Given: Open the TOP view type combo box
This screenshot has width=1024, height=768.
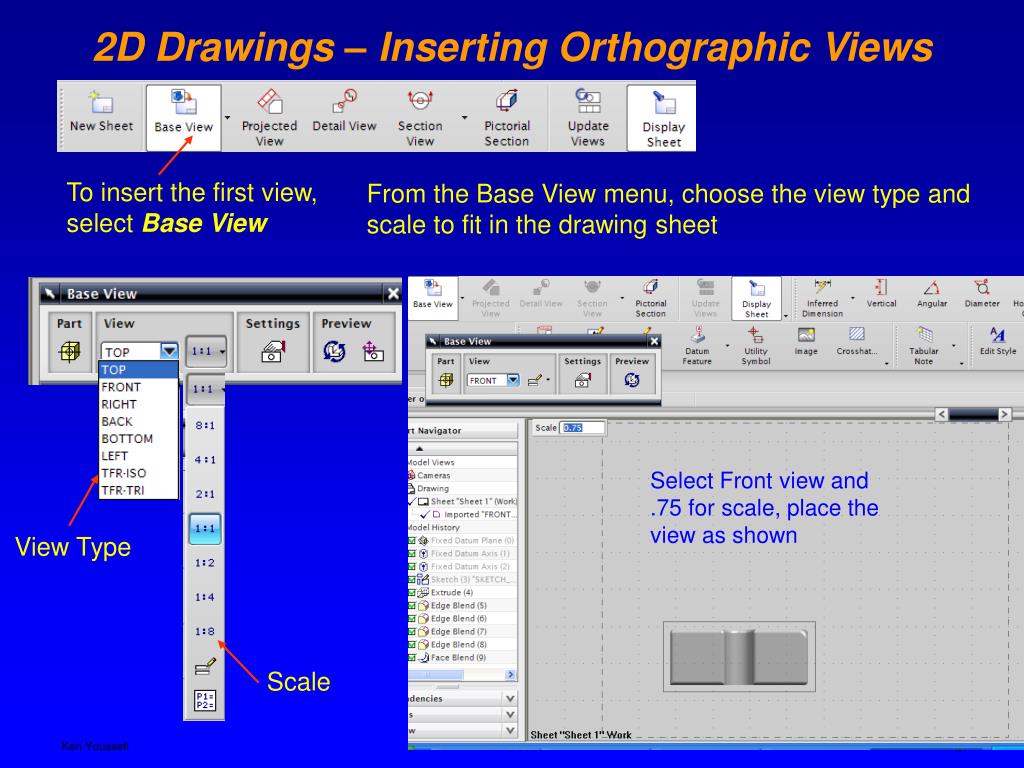Looking at the screenshot, I should (139, 351).
